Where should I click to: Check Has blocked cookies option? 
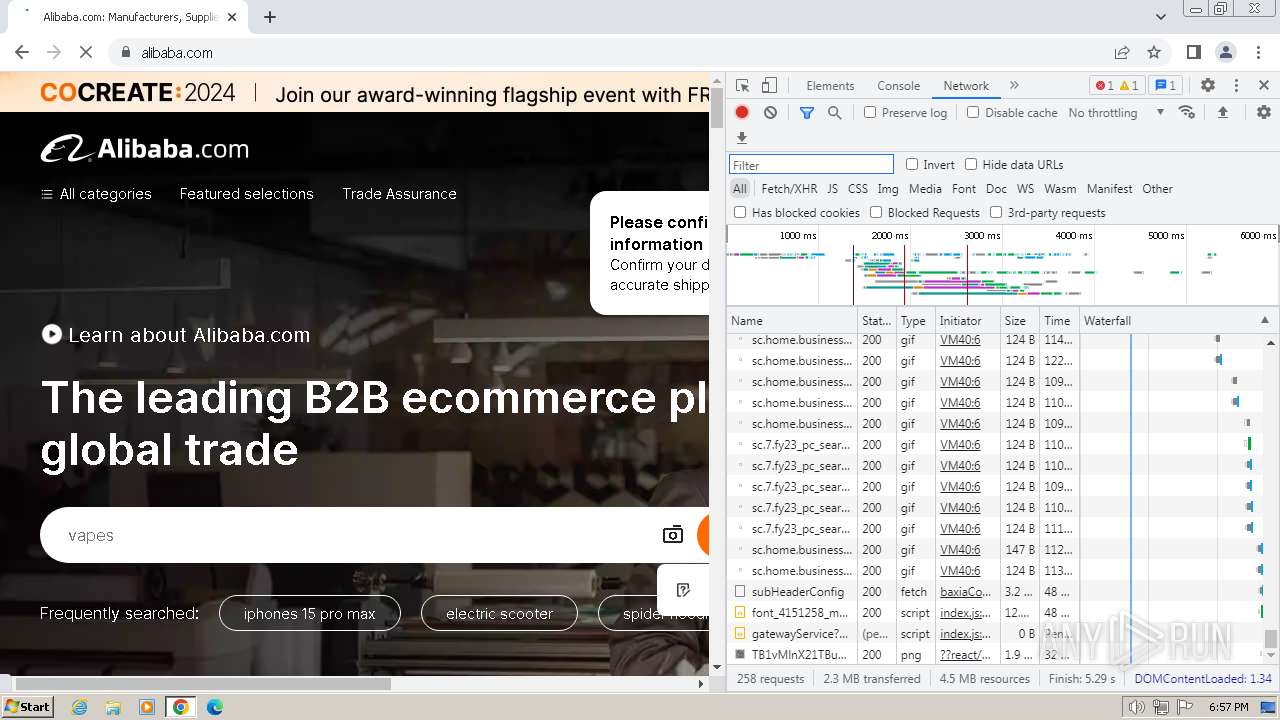tap(740, 212)
